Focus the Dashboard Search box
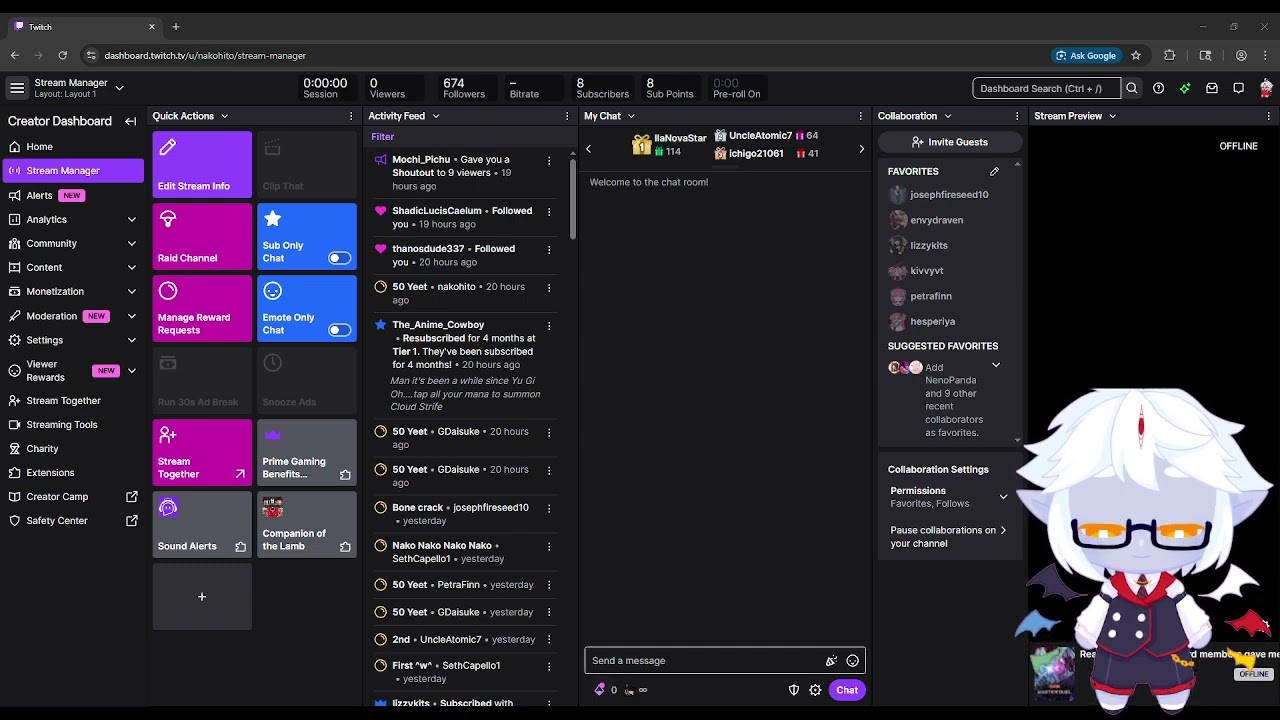Screen dimensions: 1280x720 [1046, 88]
